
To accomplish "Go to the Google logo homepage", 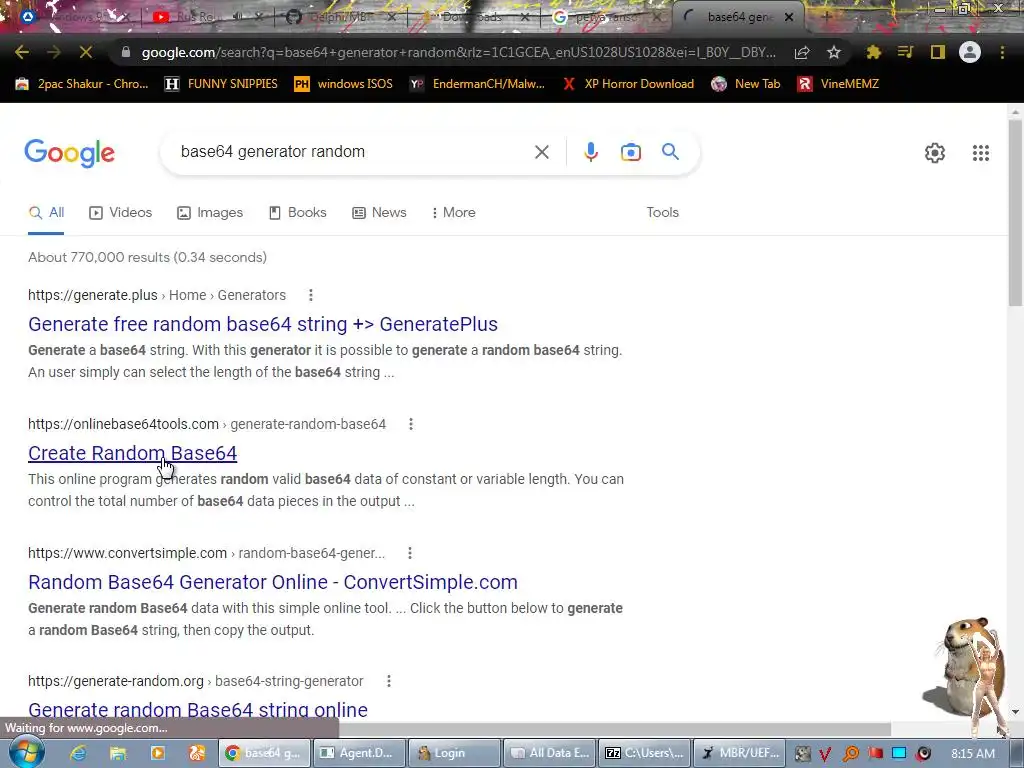I will tap(69, 153).
